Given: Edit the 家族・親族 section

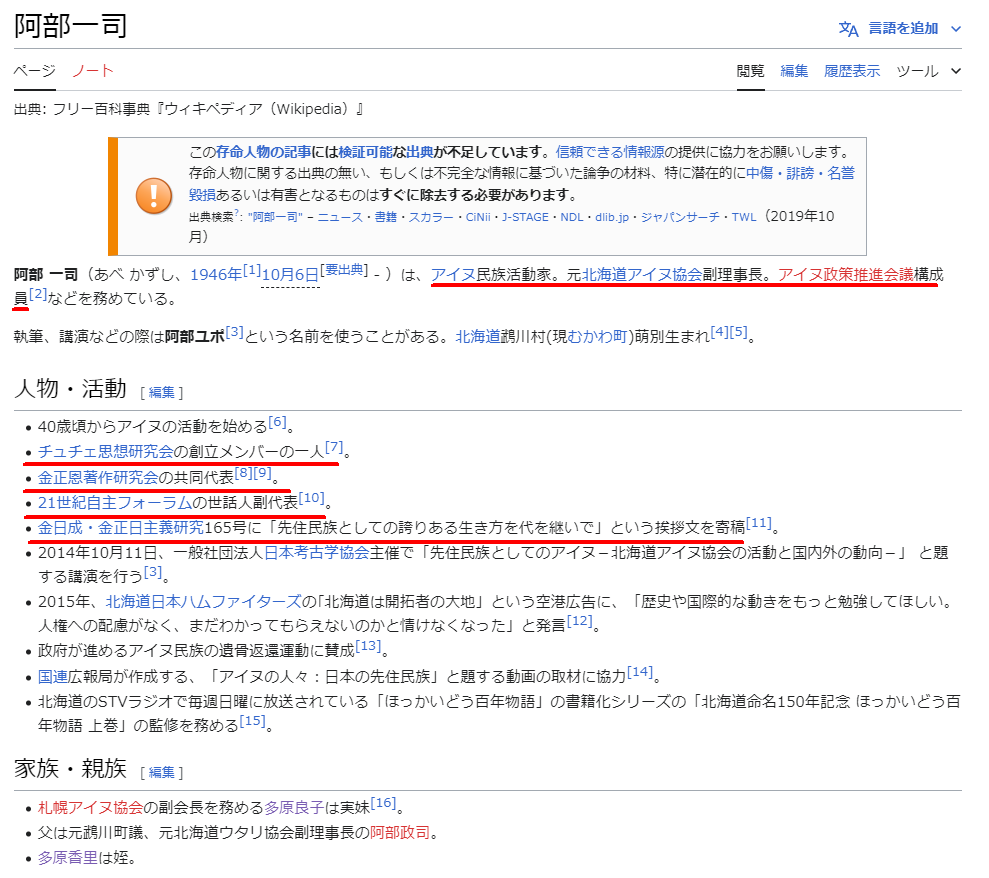Looking at the screenshot, I should (161, 773).
